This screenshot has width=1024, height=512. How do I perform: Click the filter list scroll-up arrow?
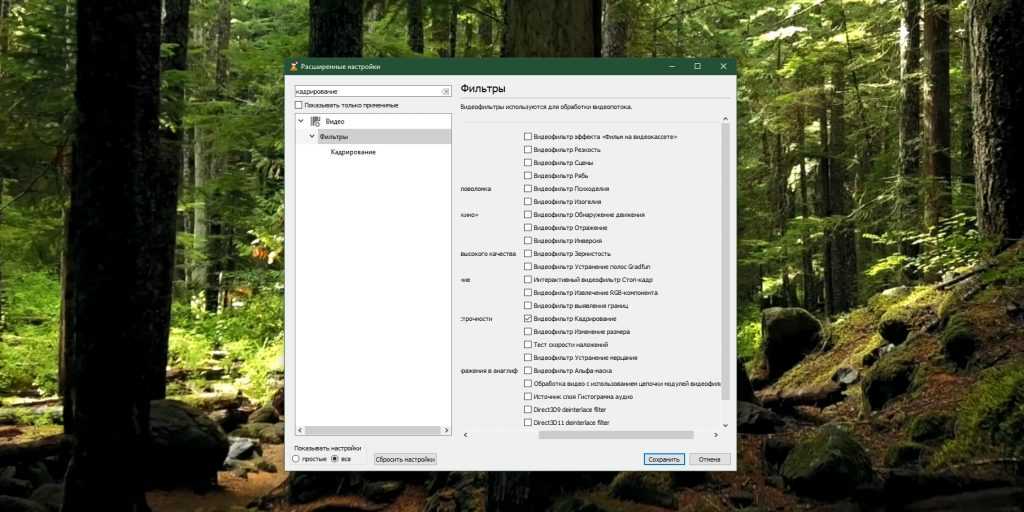[726, 120]
